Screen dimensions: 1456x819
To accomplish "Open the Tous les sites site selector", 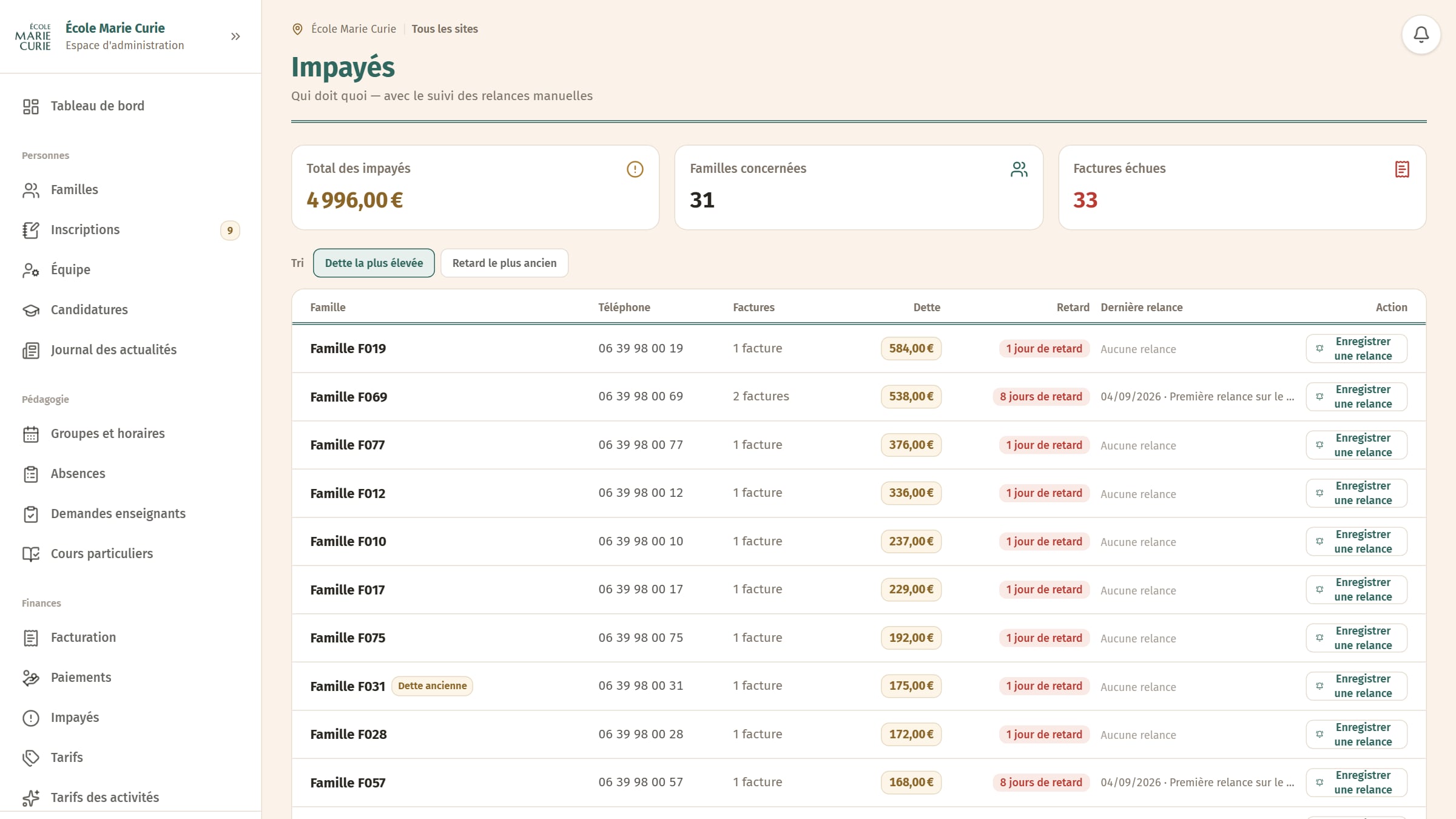I will click(x=445, y=29).
